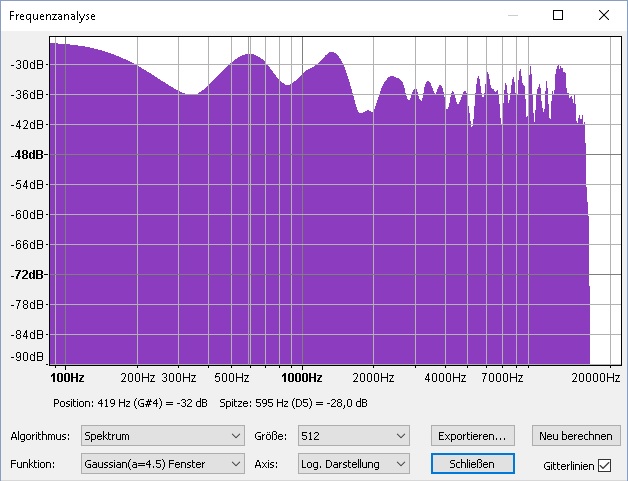Click the -30dB level axis label
Viewport: 628px width, 481px height.
27,64
